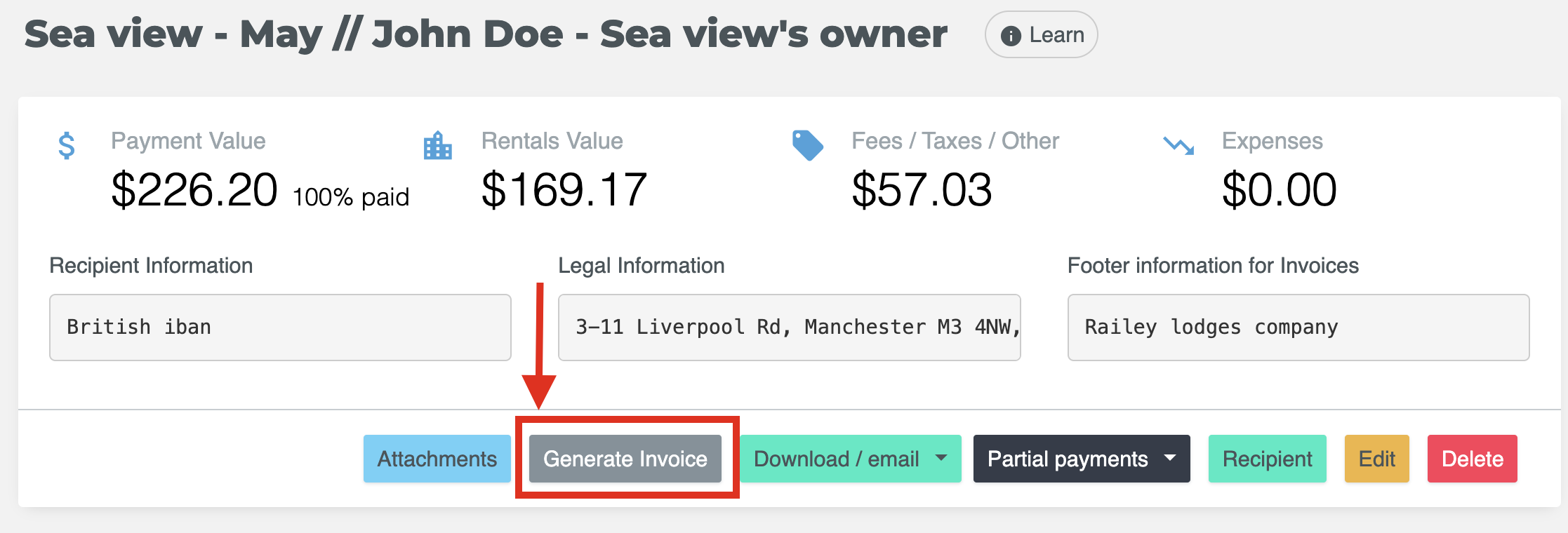Click the Partial payments button label

[1067, 459]
